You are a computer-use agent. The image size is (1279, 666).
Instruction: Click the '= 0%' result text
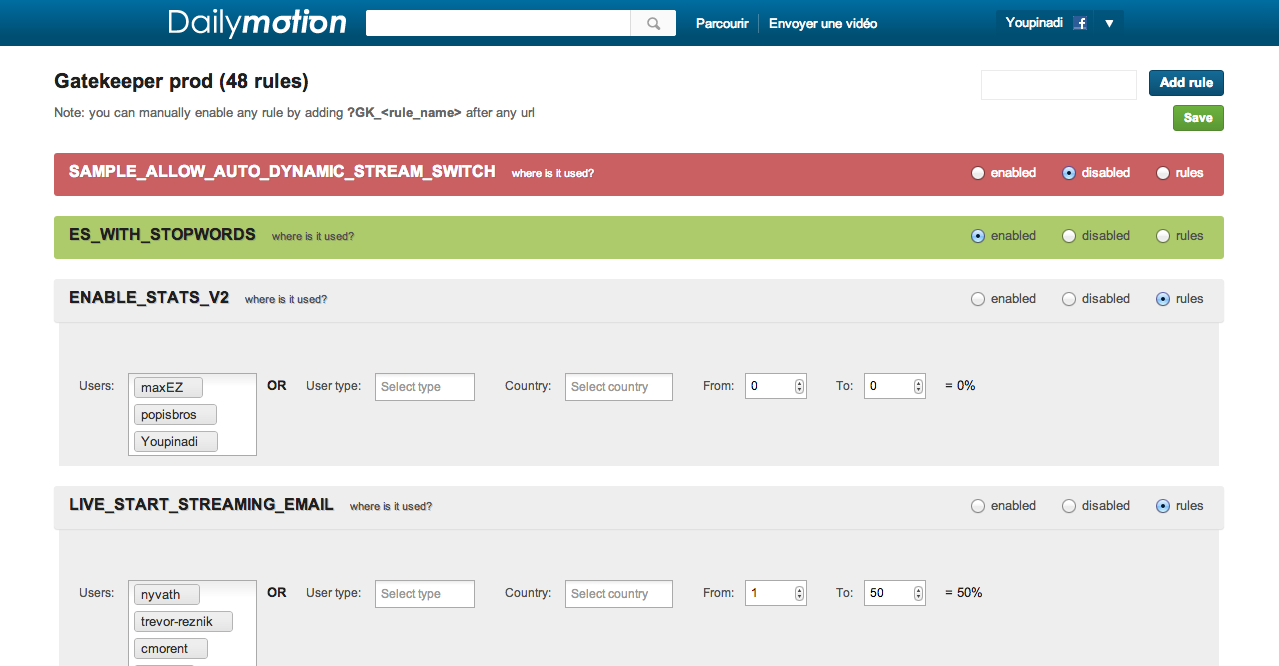[960, 386]
